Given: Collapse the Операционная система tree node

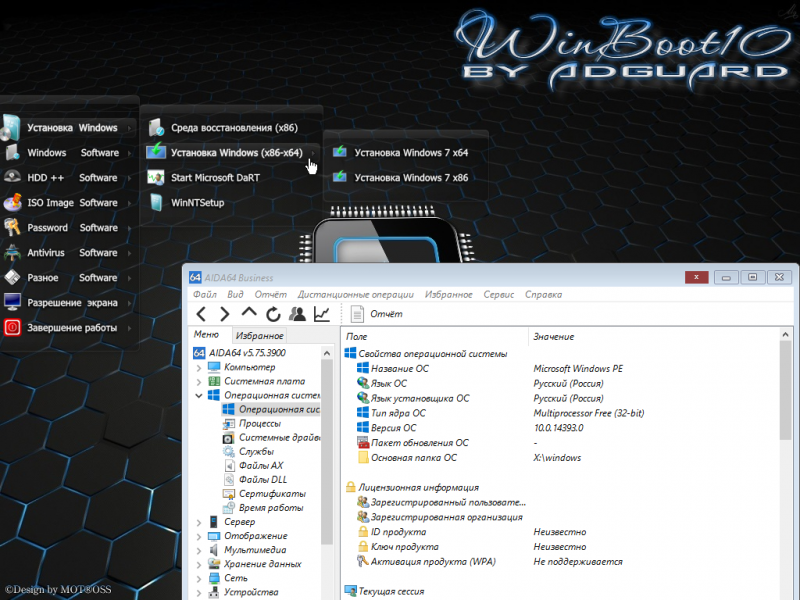Looking at the screenshot, I should (199, 395).
